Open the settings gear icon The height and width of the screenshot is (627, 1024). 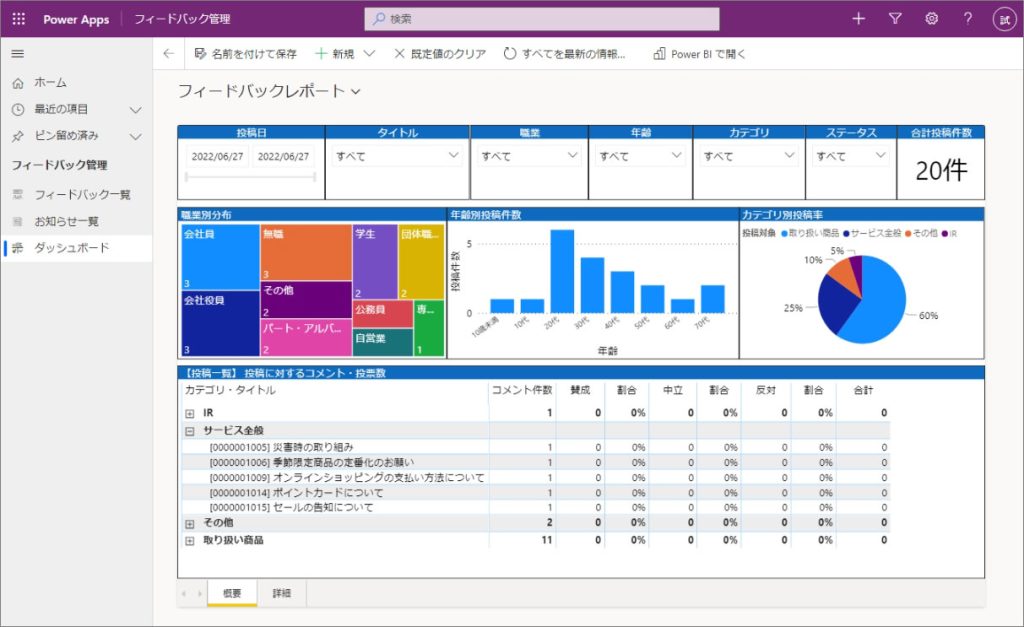(x=931, y=19)
